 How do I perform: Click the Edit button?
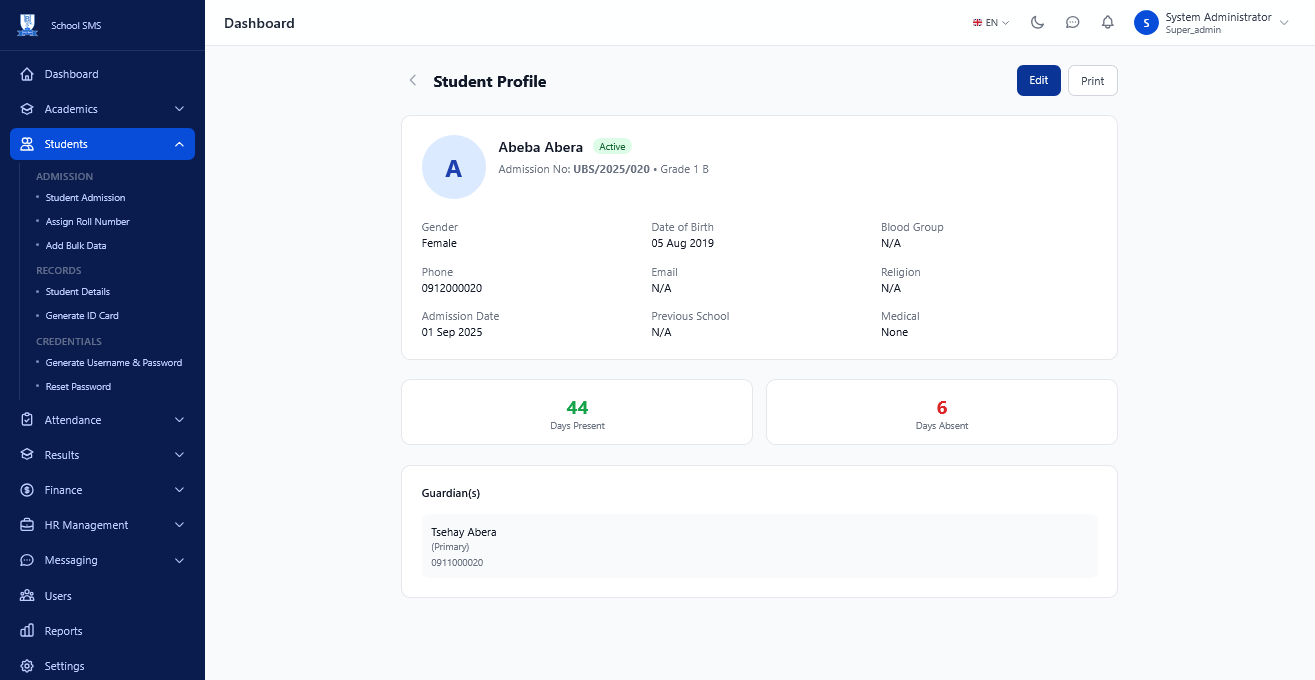tap(1039, 81)
